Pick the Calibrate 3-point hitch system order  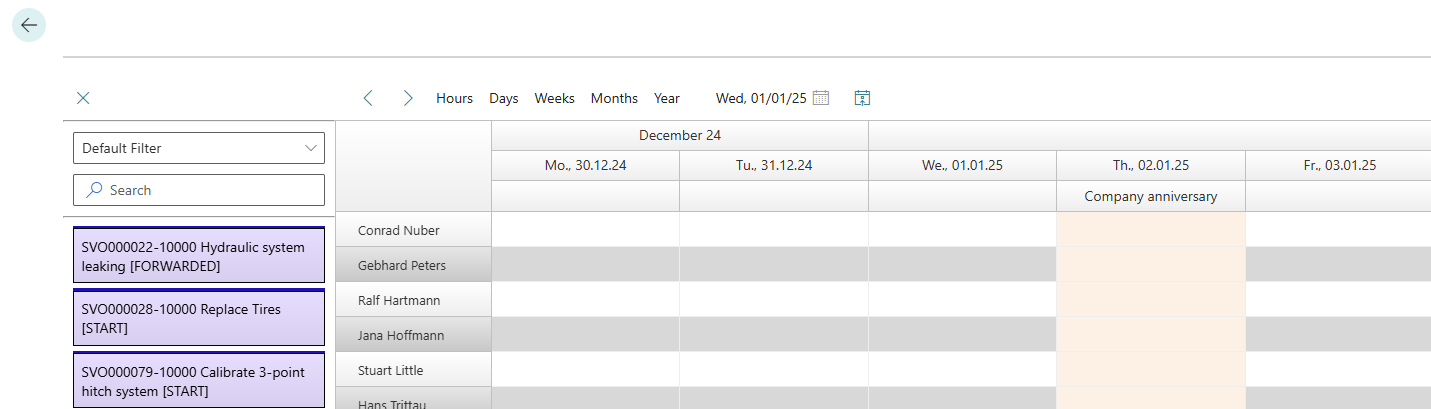(199, 381)
